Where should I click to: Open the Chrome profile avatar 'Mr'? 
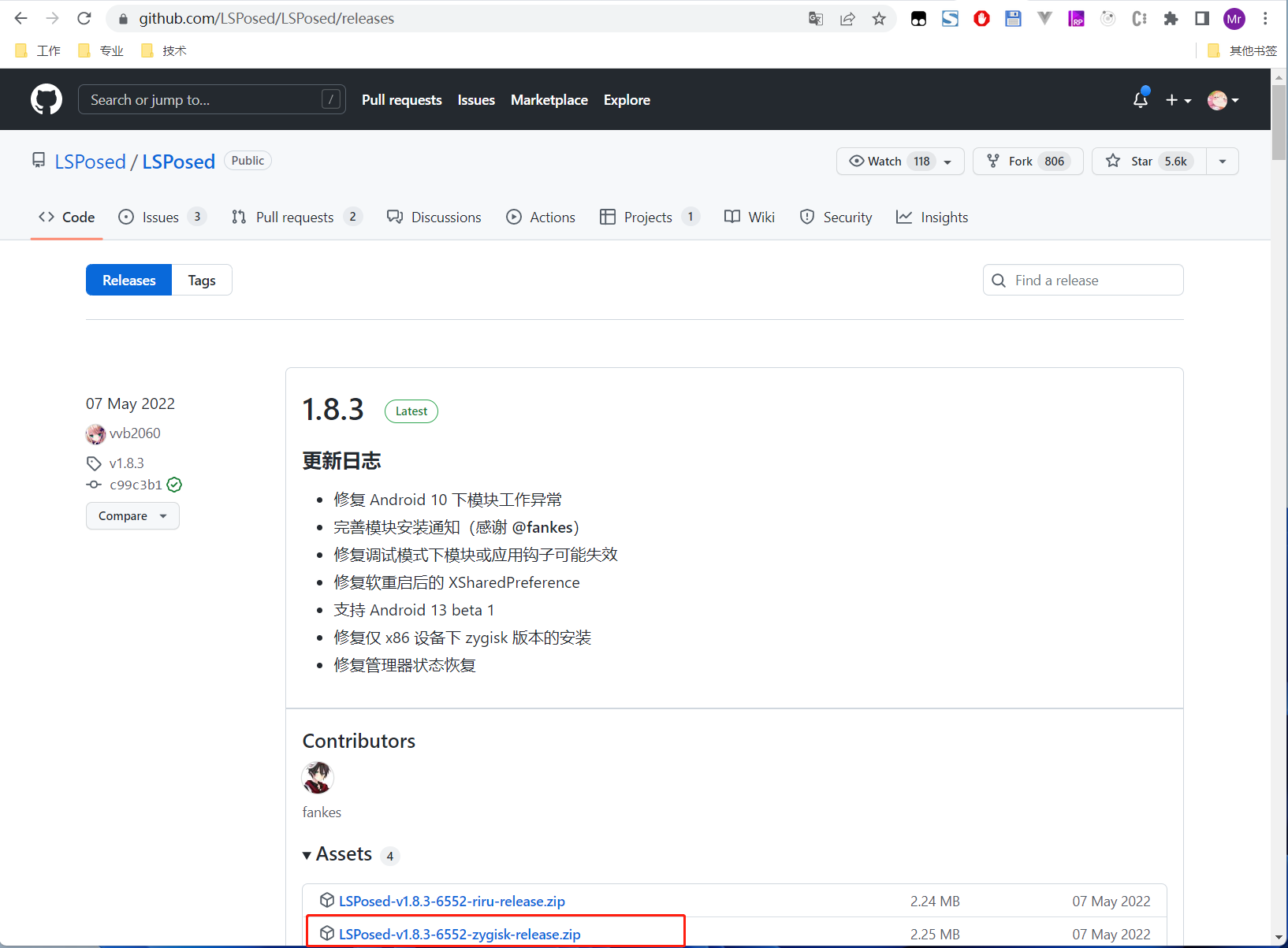(1234, 19)
